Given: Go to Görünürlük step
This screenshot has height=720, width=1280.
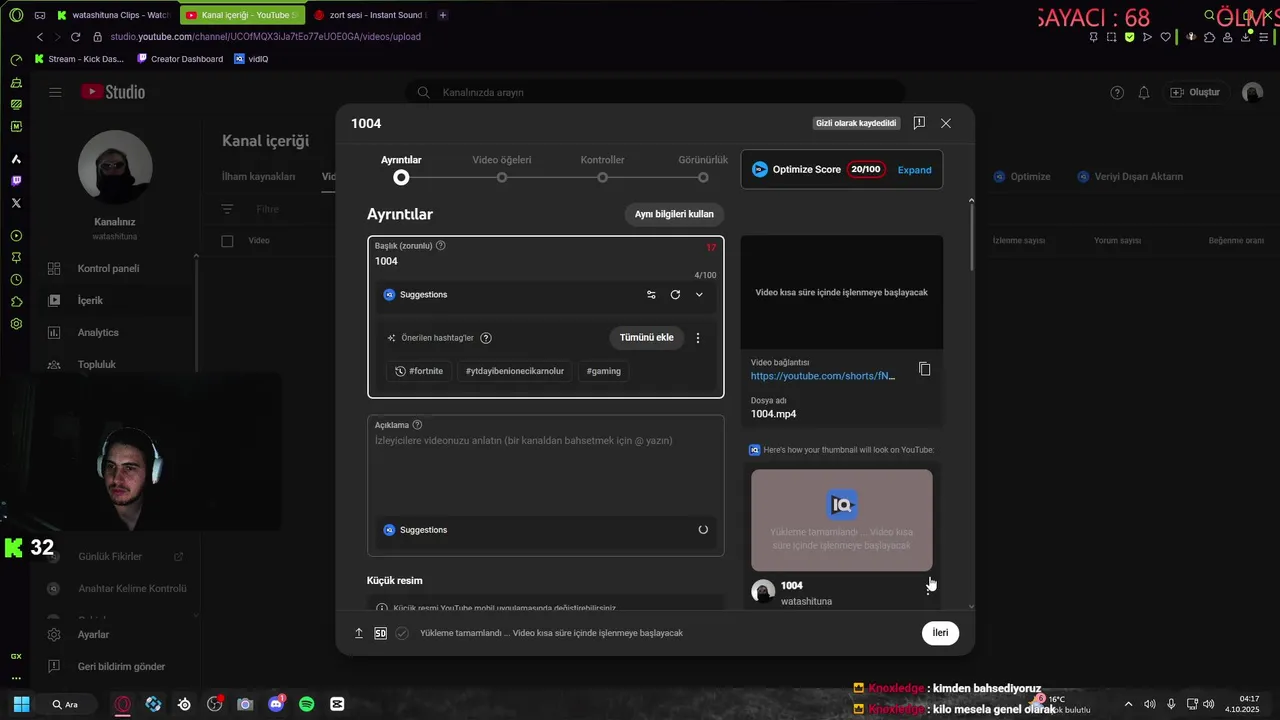Looking at the screenshot, I should point(703,168).
